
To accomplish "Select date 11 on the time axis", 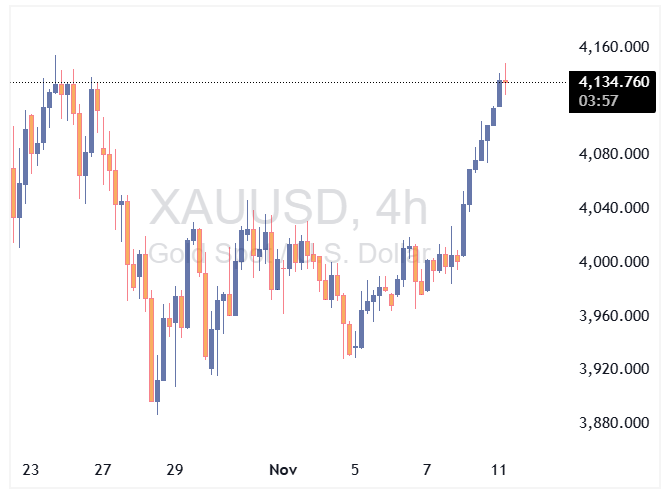I will 499,470.
